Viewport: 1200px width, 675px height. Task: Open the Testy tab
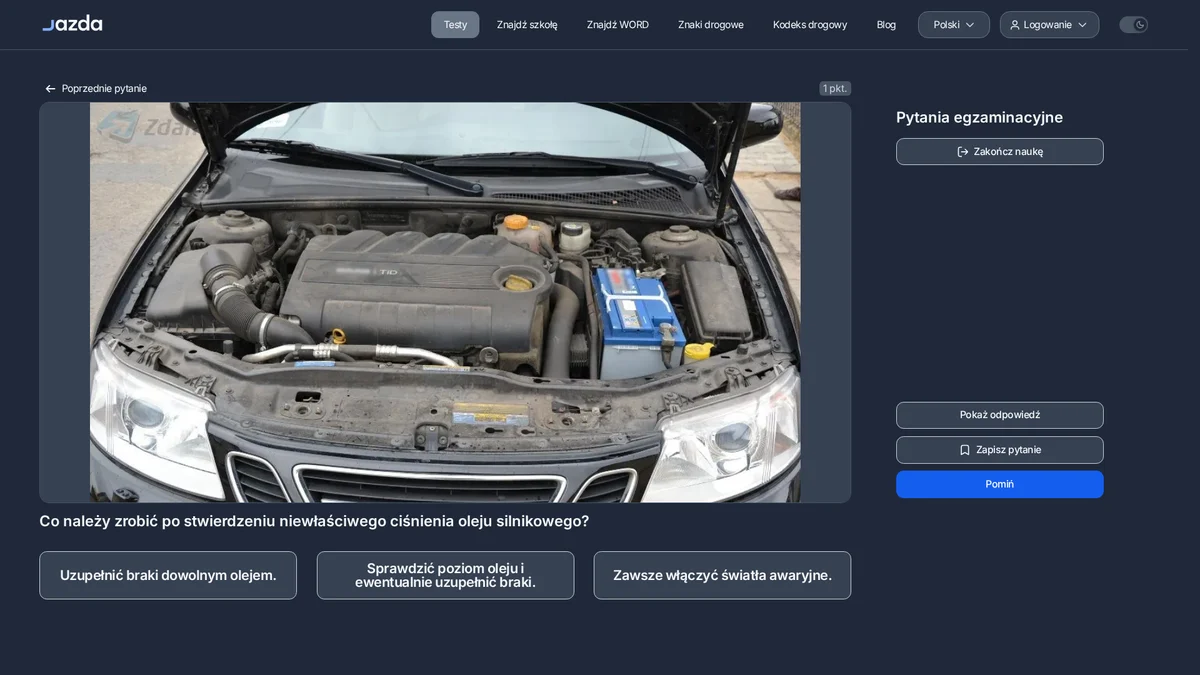(x=455, y=25)
